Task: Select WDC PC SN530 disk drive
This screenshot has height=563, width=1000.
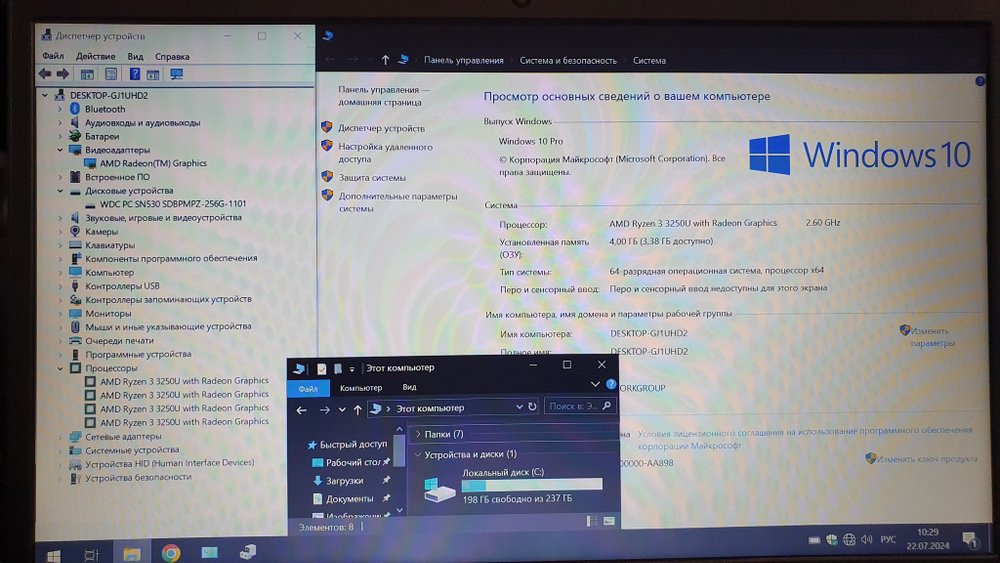Action: [x=173, y=204]
